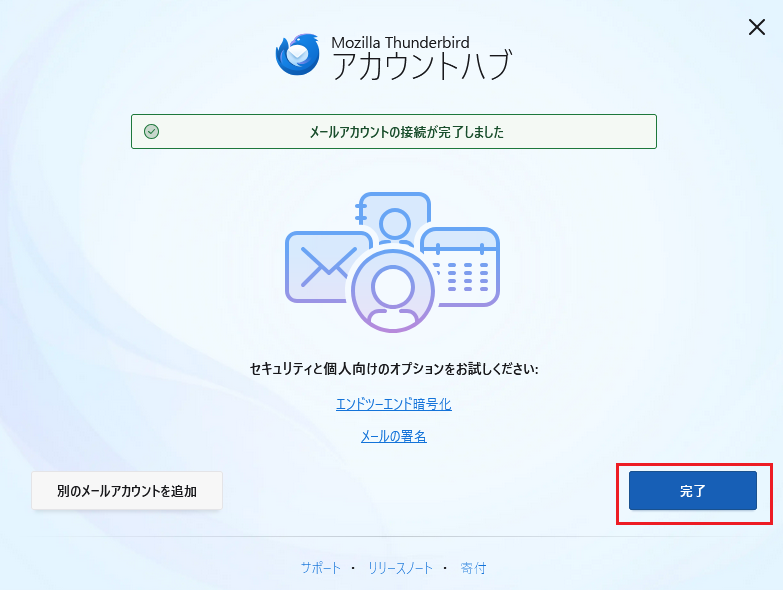Click the 完了 button to finish setup
Screen dimensions: 783x590
pyautogui.click(x=693, y=491)
